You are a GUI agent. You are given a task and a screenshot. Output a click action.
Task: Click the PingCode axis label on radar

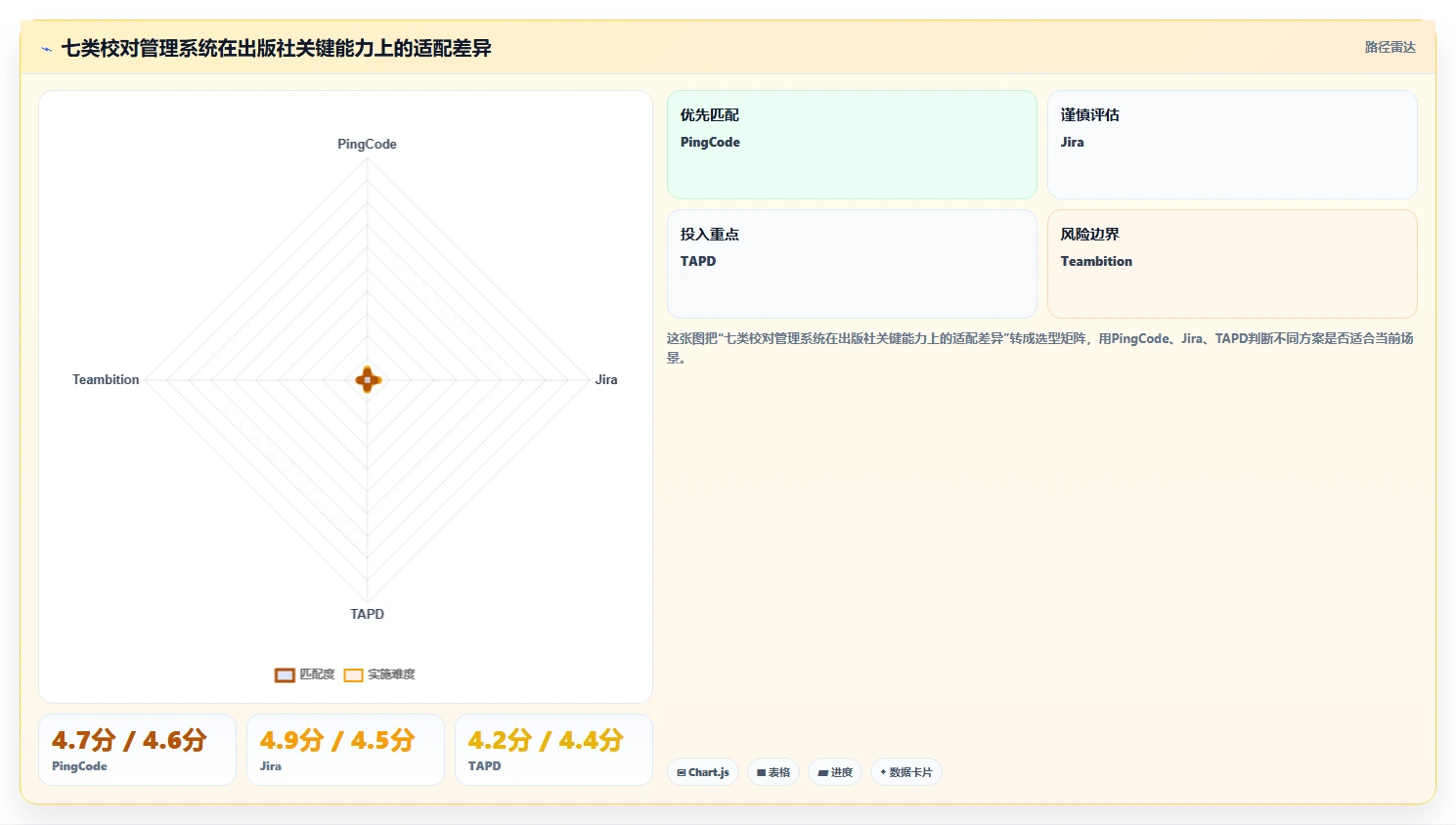(x=367, y=144)
